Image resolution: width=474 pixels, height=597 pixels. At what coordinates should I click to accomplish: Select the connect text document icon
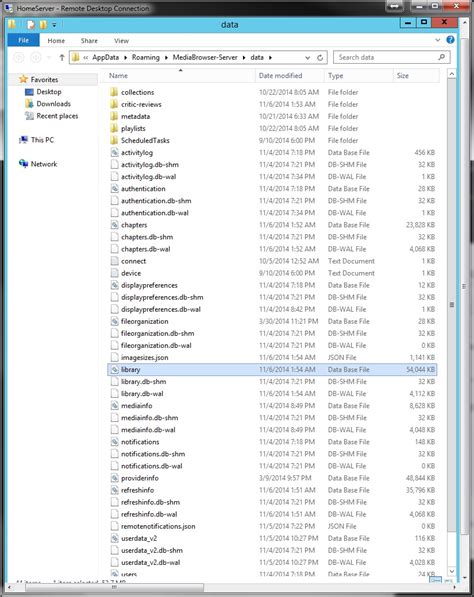pos(114,261)
